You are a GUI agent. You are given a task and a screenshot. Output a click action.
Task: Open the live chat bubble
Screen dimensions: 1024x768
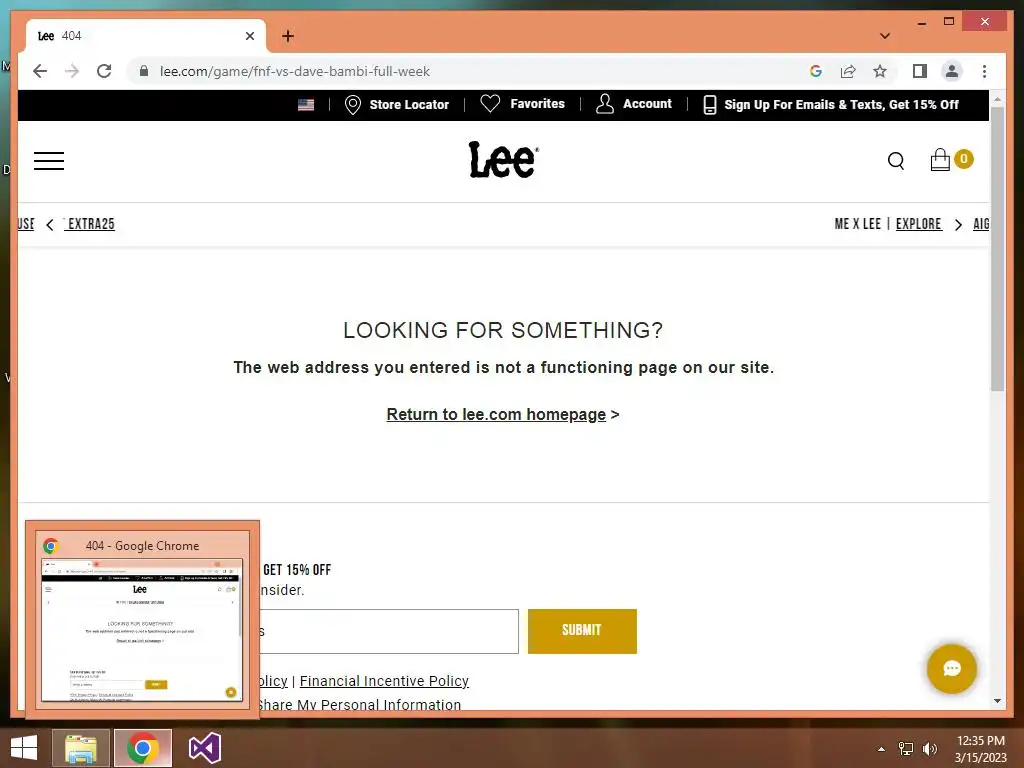[952, 669]
